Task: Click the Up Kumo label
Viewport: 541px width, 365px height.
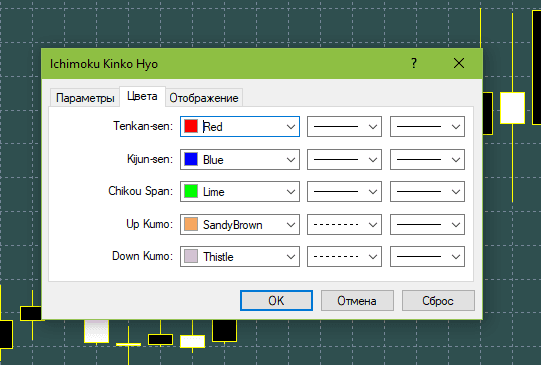Action: [149, 224]
